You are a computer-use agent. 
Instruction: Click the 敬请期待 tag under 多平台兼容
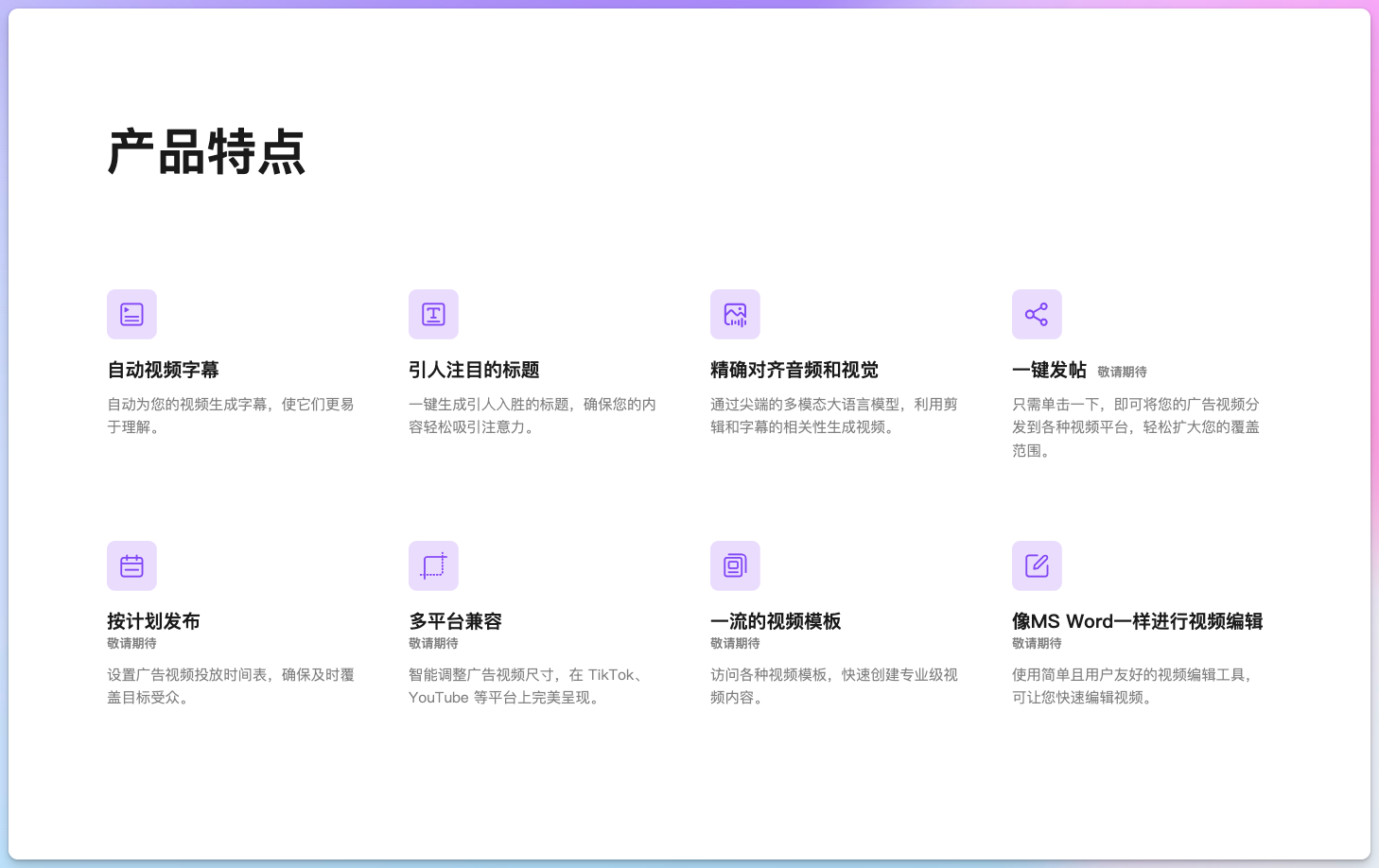coord(433,643)
